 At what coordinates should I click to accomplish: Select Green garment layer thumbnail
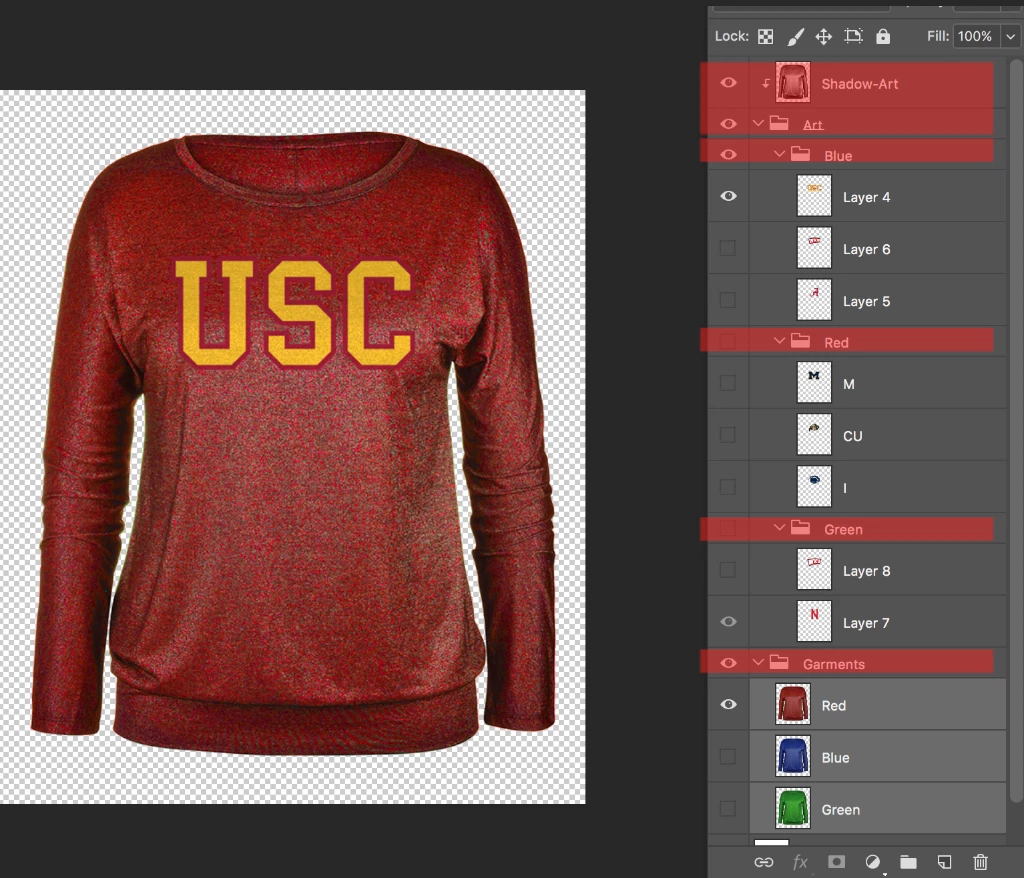click(x=793, y=808)
